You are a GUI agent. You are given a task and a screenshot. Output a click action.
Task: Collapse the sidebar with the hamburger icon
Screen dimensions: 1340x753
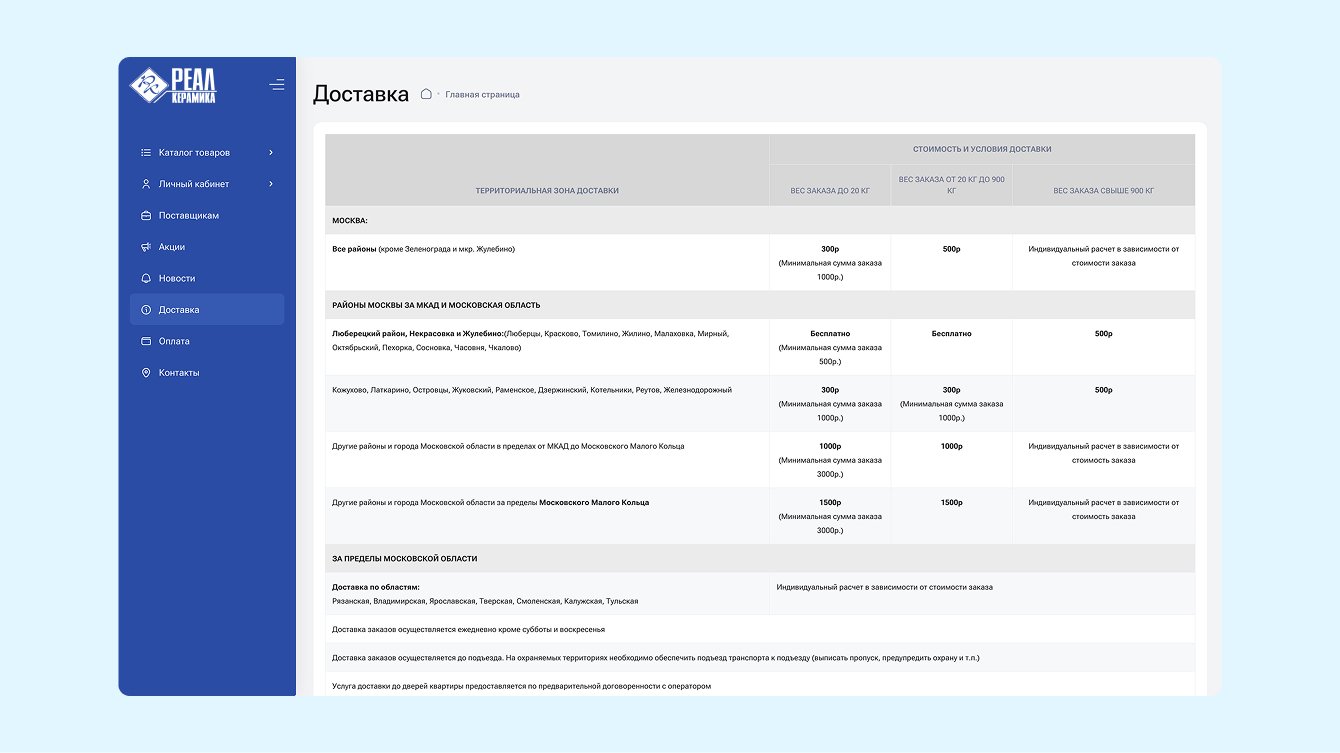(x=277, y=84)
